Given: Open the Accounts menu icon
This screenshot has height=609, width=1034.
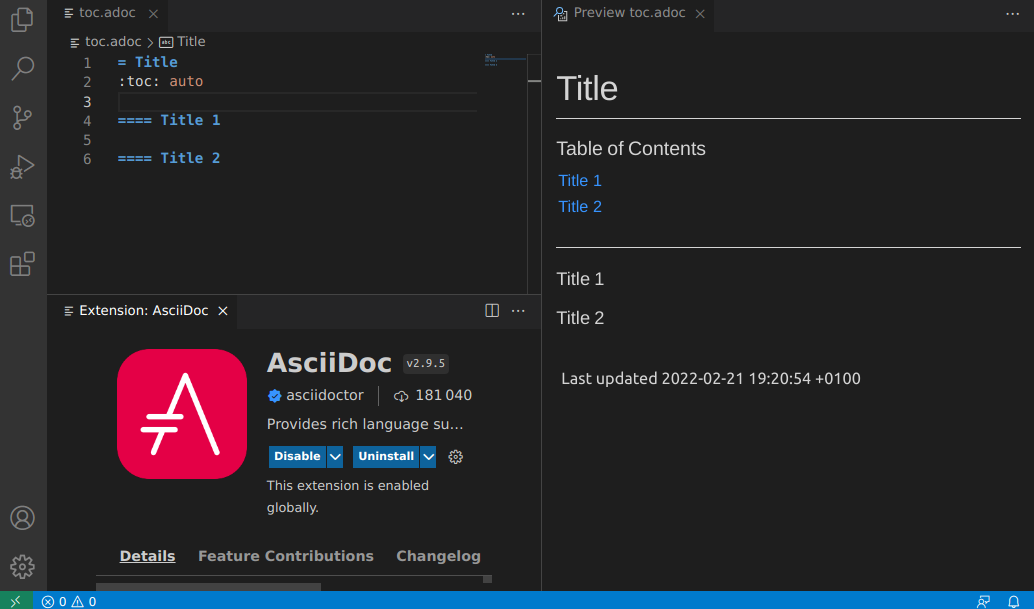Looking at the screenshot, I should pos(22,518).
